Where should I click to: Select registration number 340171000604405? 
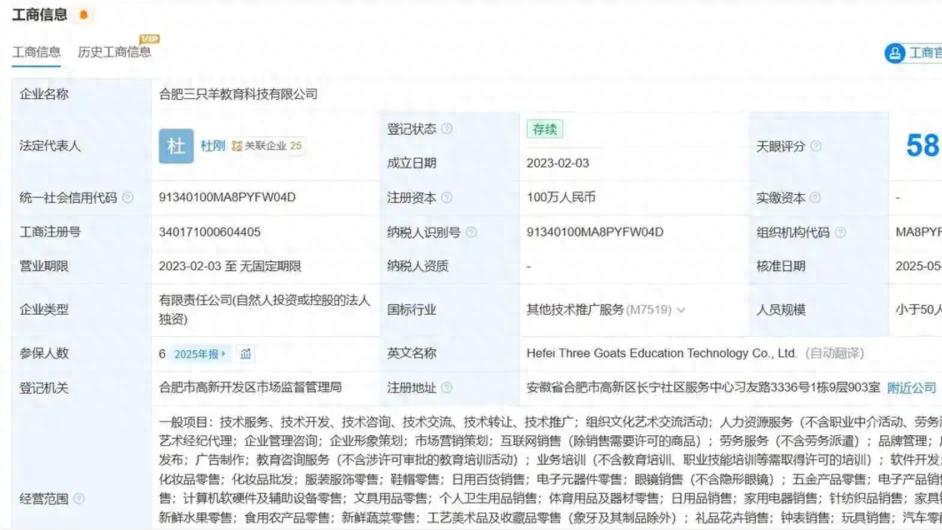[210, 232]
